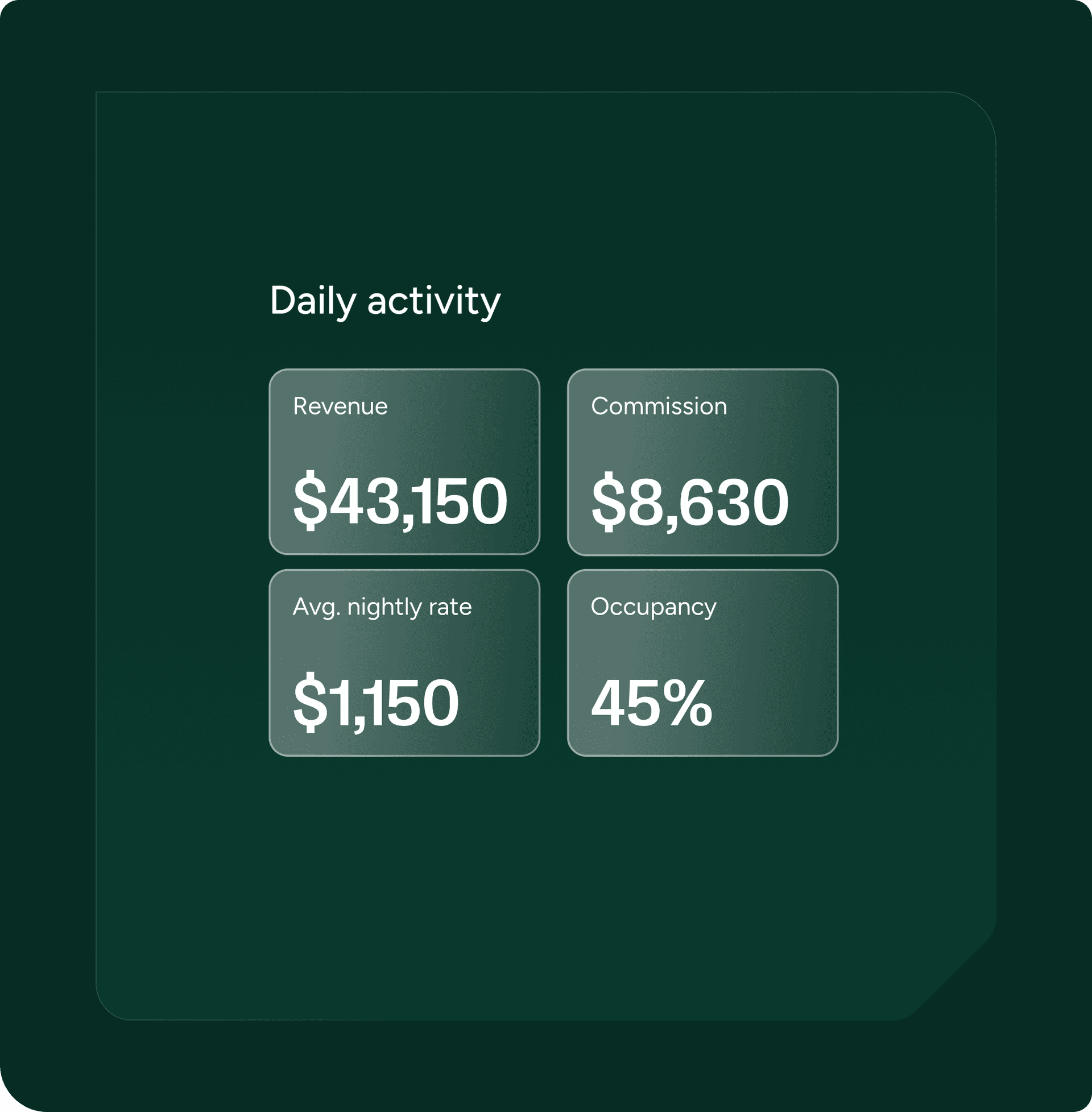Select the word Daily in the heading
The width and height of the screenshot is (1092, 1112).
[313, 301]
